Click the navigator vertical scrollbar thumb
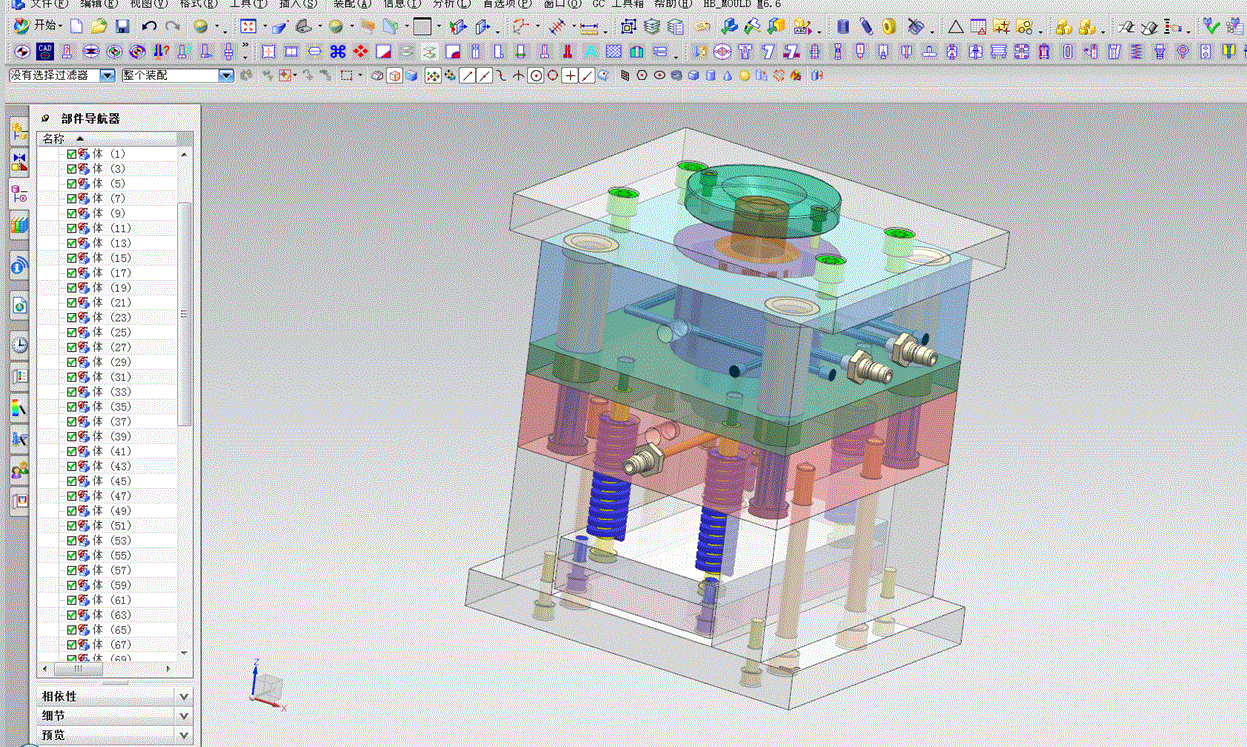Image resolution: width=1247 pixels, height=747 pixels. (184, 313)
